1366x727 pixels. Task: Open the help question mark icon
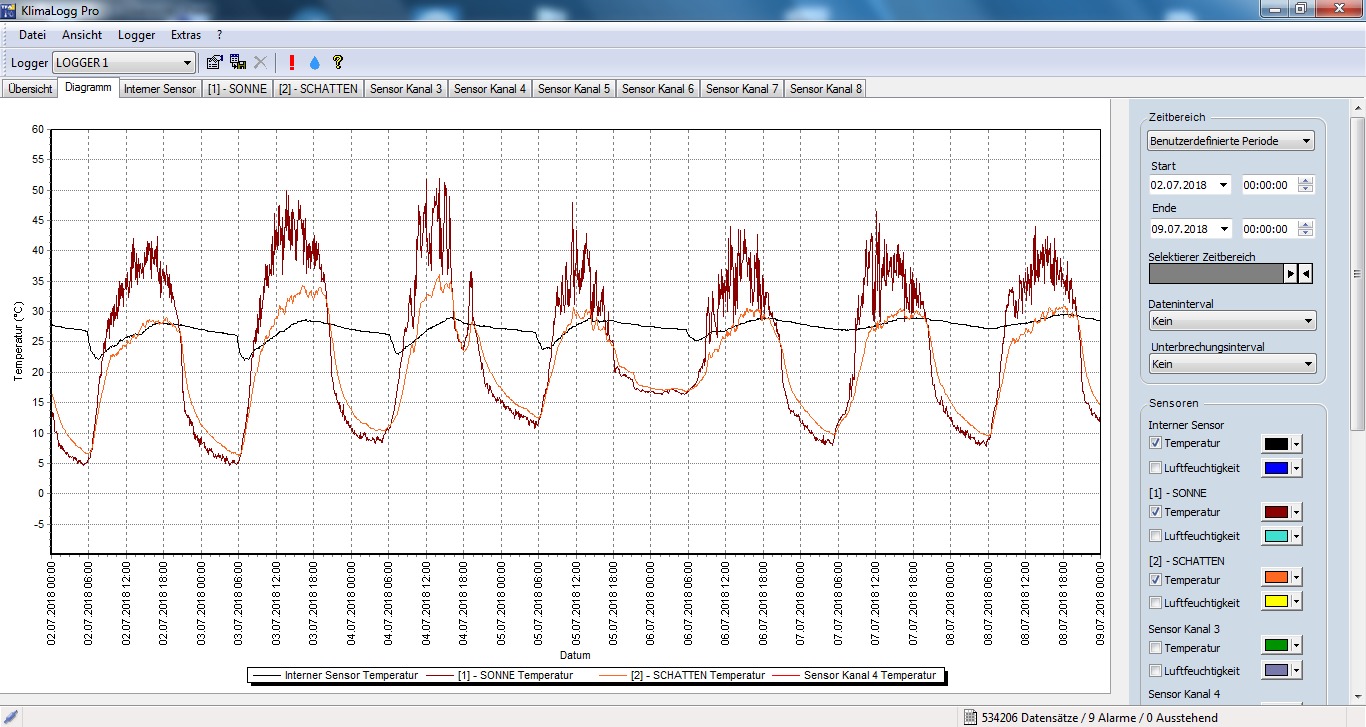coord(337,61)
